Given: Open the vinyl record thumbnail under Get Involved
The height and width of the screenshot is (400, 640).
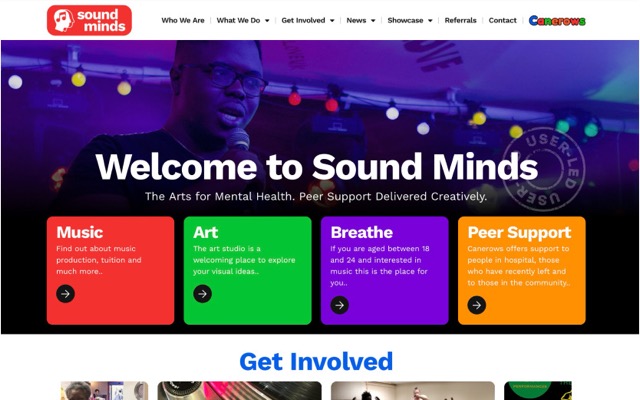Looking at the screenshot, I should 240,391.
